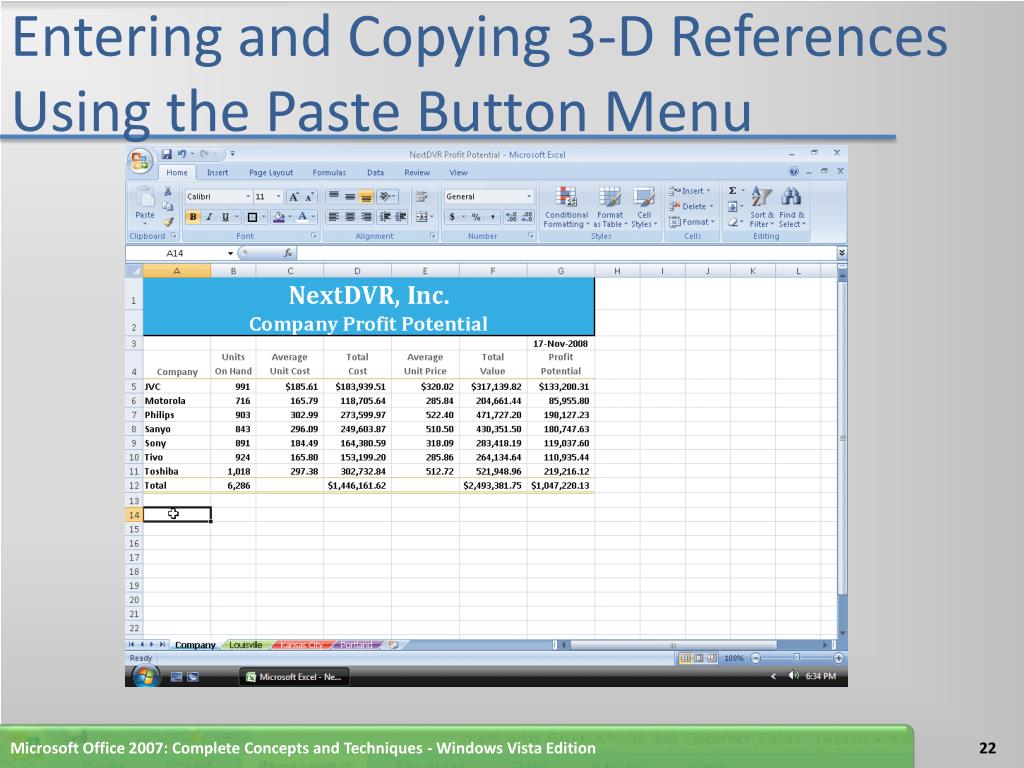Switch to the Insert ribbon tab
Image resolution: width=1024 pixels, height=768 pixels.
point(217,172)
